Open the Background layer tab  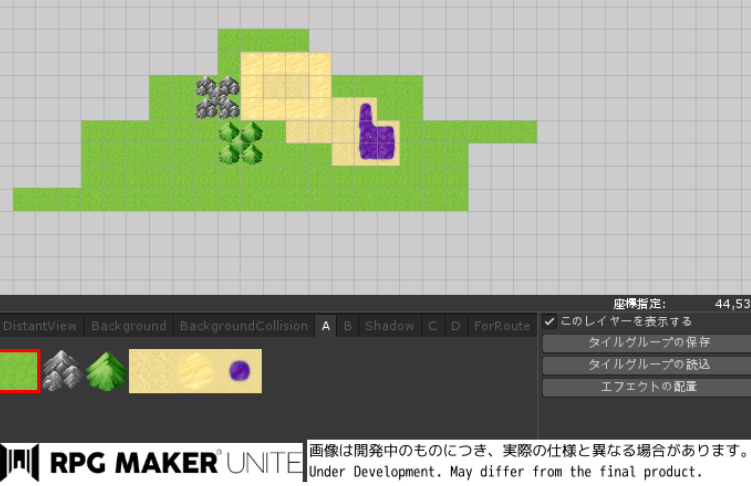128,326
